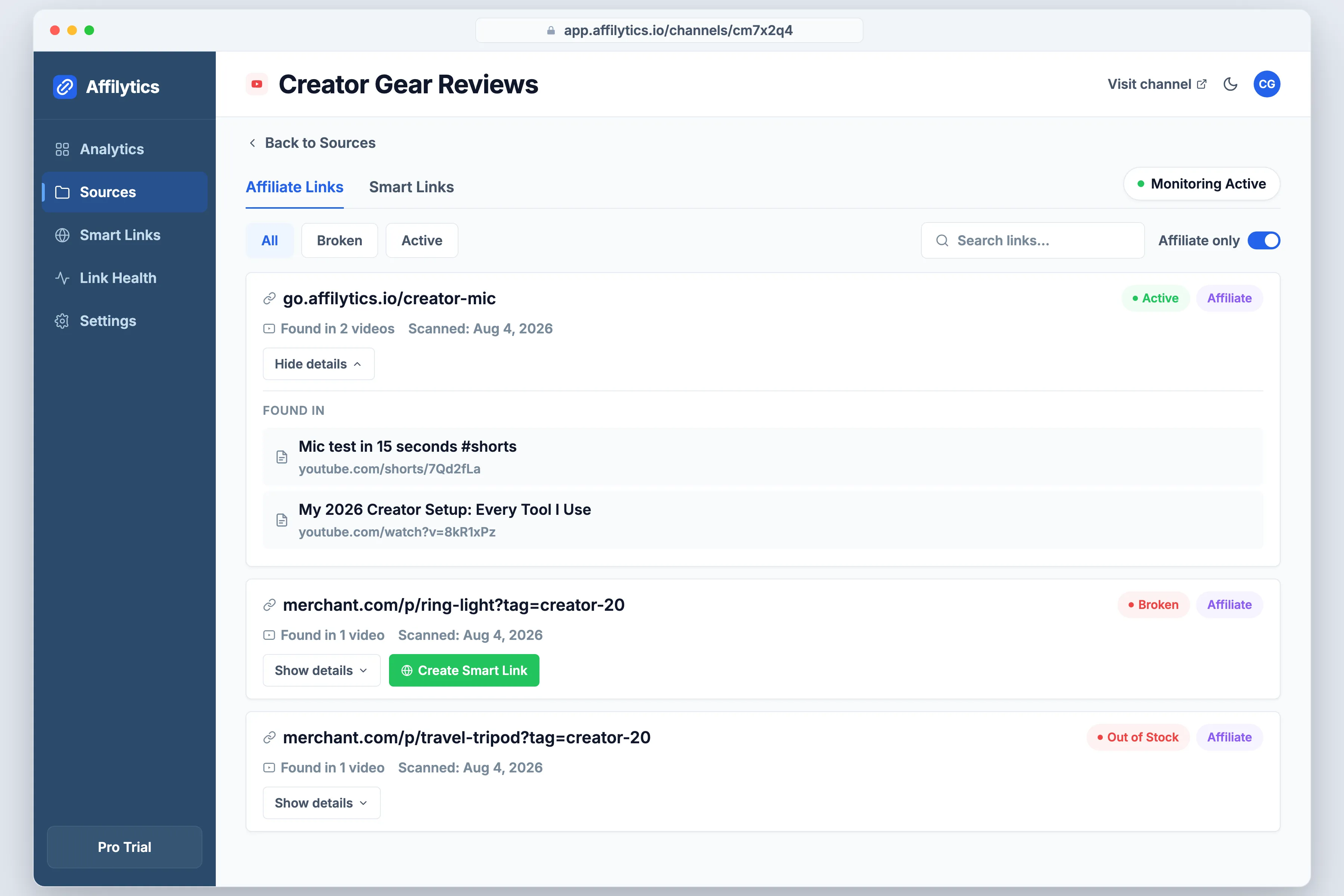Click the Pro Trial button
The width and height of the screenshot is (1344, 896).
click(125, 847)
